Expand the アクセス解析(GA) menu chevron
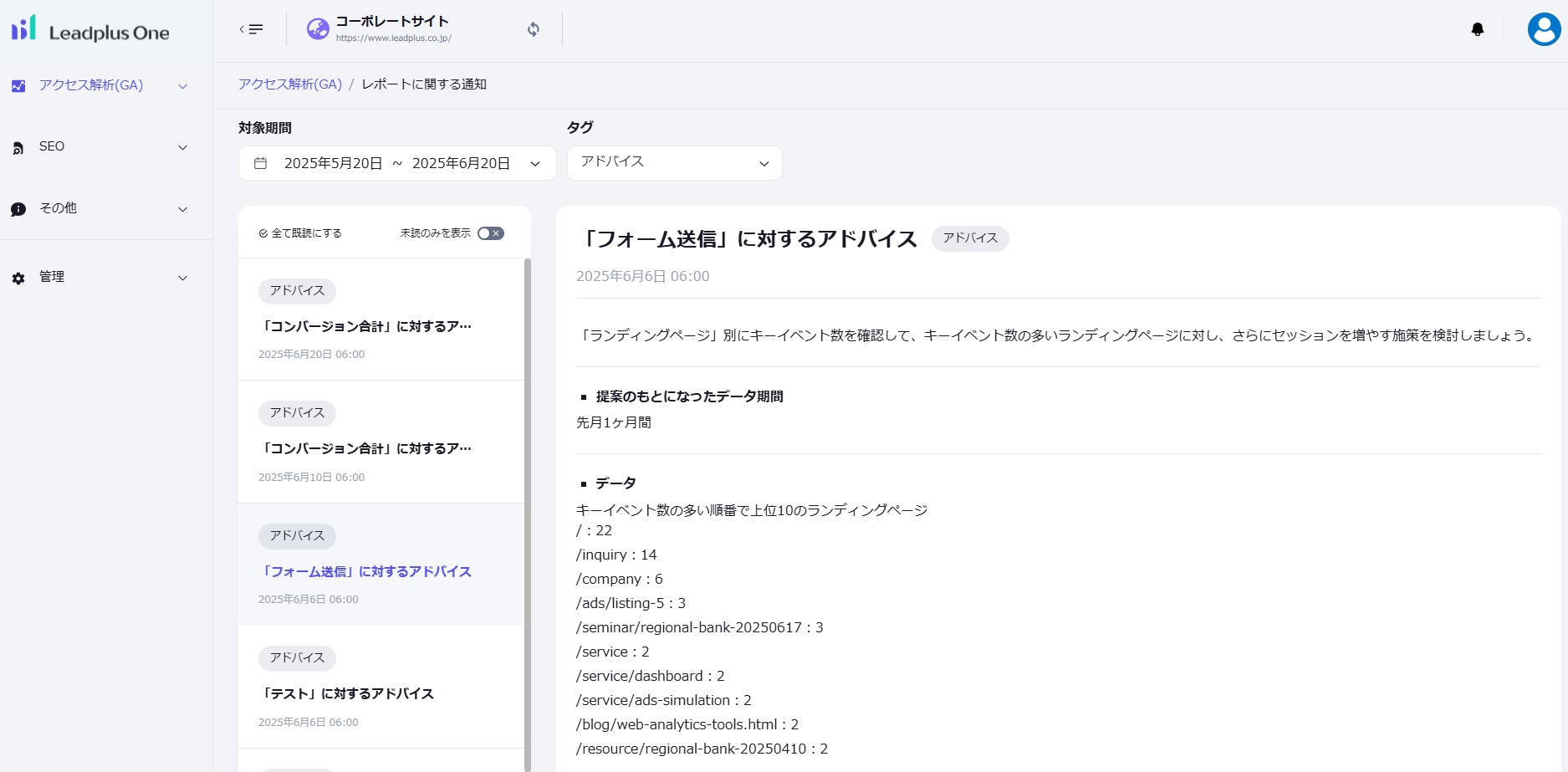 (182, 86)
